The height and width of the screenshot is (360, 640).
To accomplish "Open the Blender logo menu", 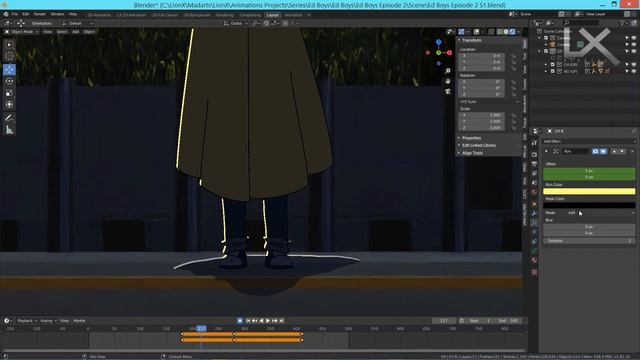I will [6, 14].
